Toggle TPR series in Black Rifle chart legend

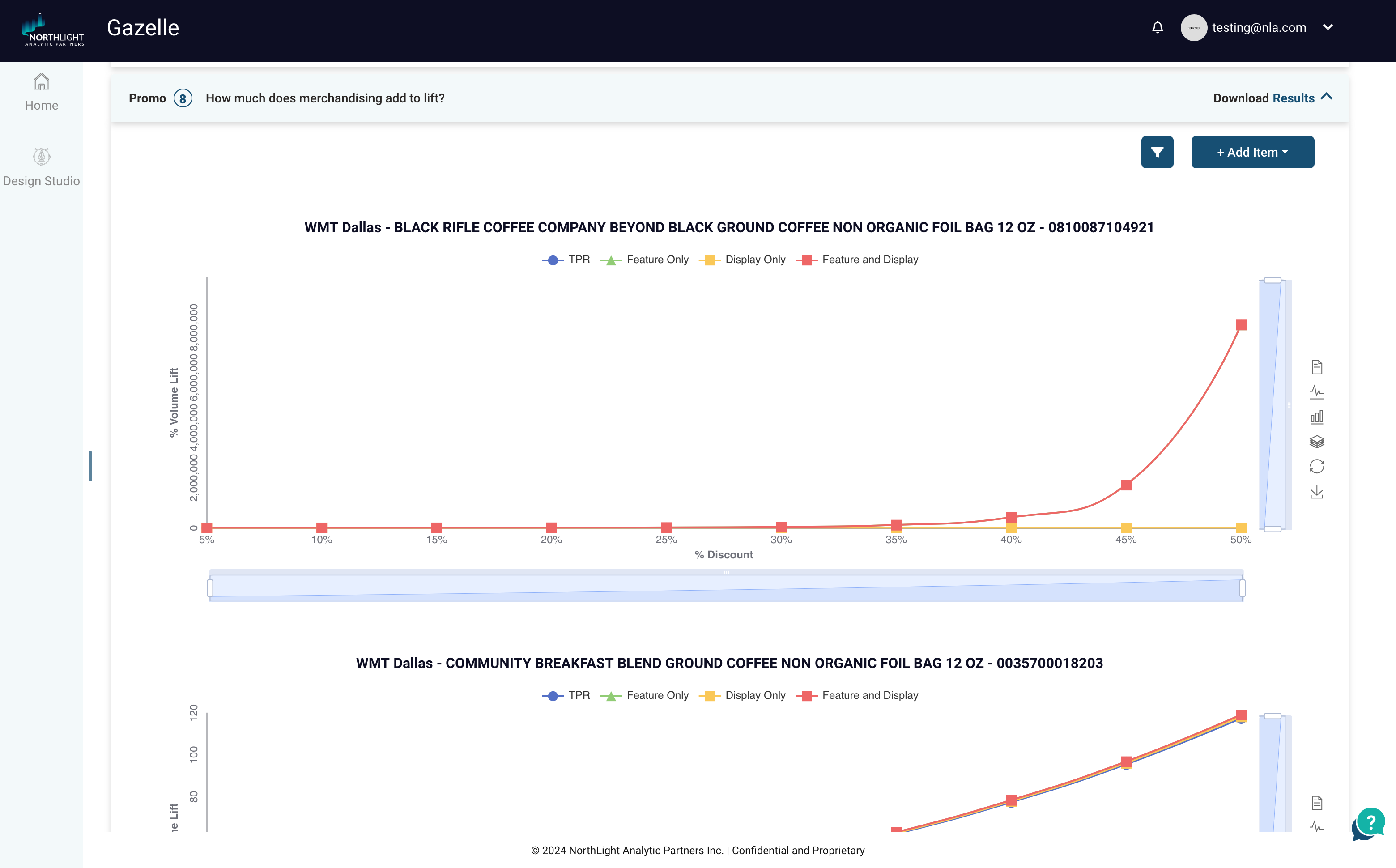click(566, 260)
